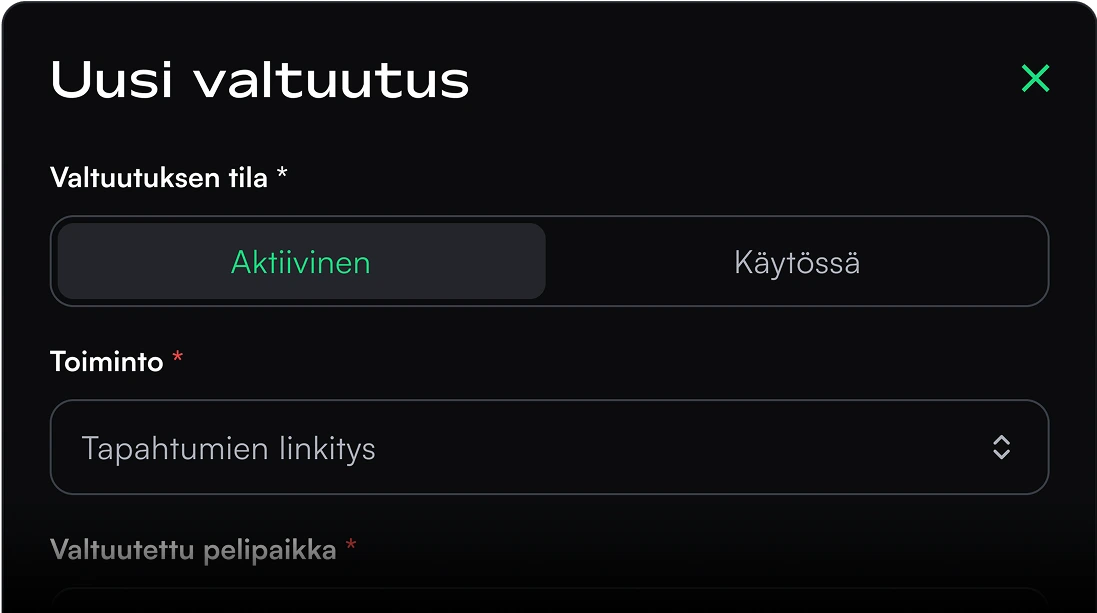Click the green Aktiivinen text
Viewport: 1097px width, 613px height.
tap(301, 262)
